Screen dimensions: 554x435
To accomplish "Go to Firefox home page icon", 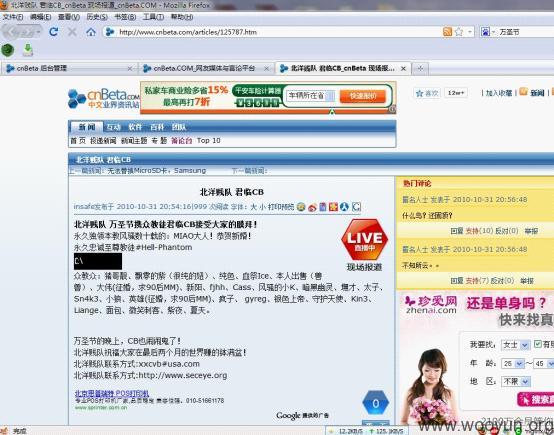I will [x=91, y=32].
